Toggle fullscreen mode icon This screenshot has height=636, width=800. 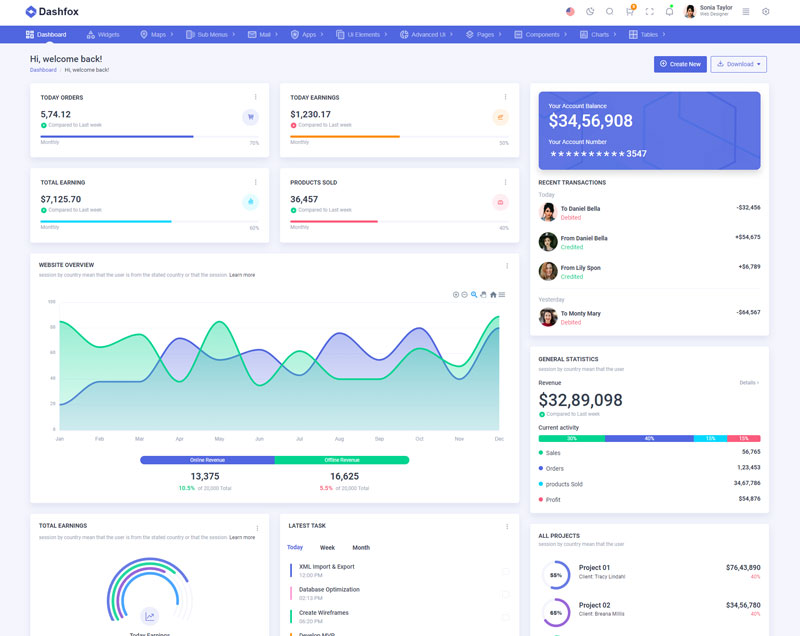click(650, 12)
